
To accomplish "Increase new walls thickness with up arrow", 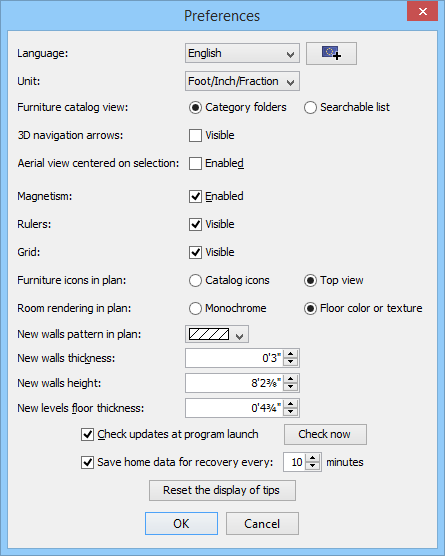I will (291, 354).
